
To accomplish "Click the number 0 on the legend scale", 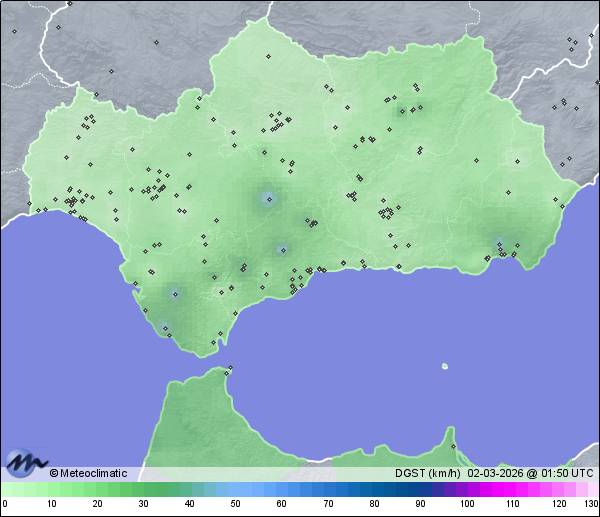I will [5, 504].
